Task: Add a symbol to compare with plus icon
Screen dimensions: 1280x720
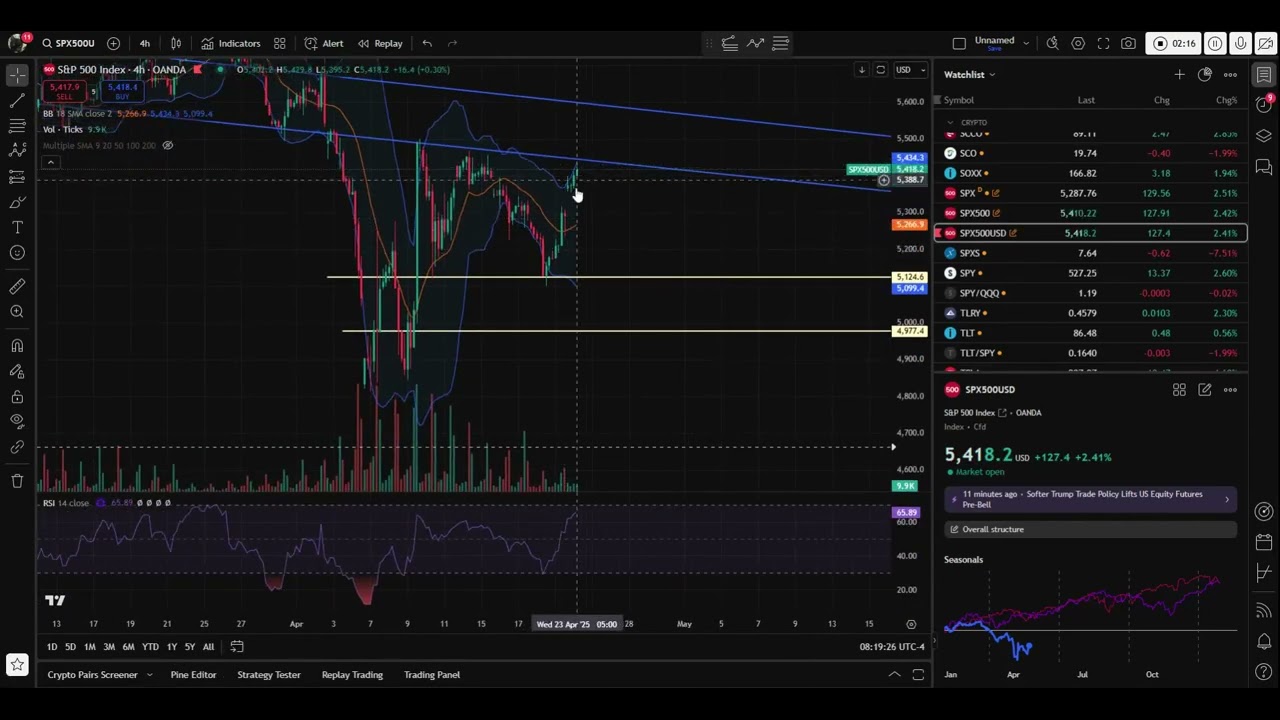Action: 113,43
